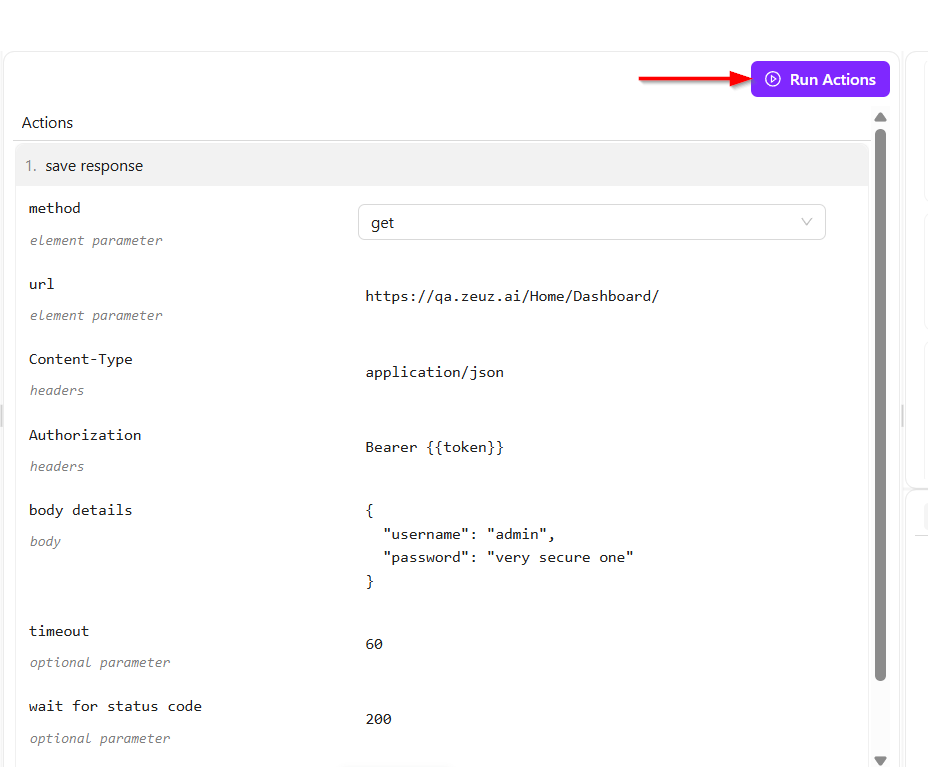
Task: Click the right panel resize handle
Action: point(902,415)
